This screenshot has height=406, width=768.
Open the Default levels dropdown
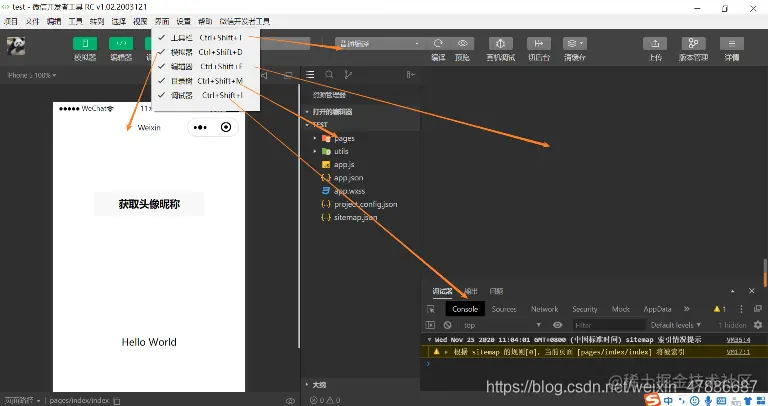[675, 325]
